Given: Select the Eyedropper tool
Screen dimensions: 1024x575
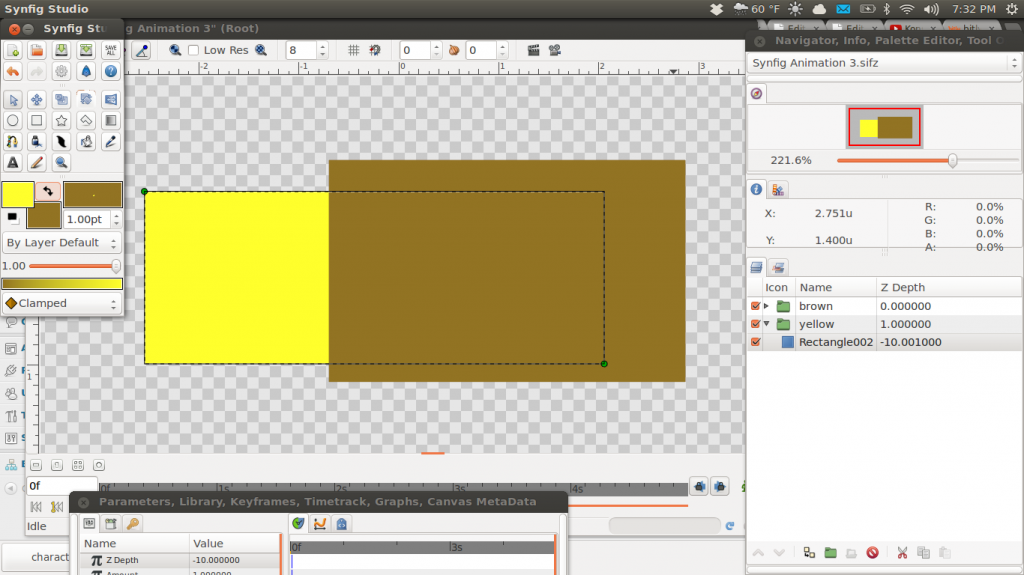Looking at the screenshot, I should point(110,142).
